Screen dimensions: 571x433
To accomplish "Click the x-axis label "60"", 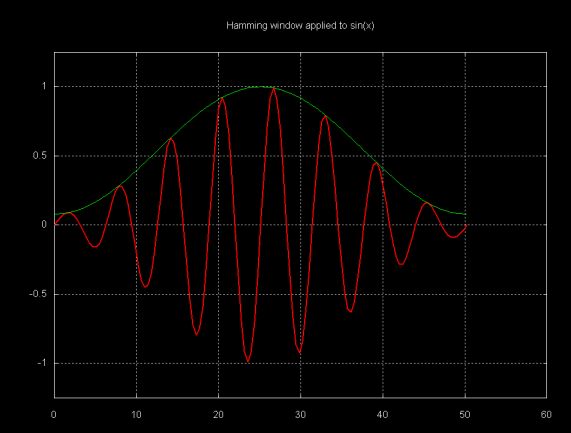I will point(546,415).
